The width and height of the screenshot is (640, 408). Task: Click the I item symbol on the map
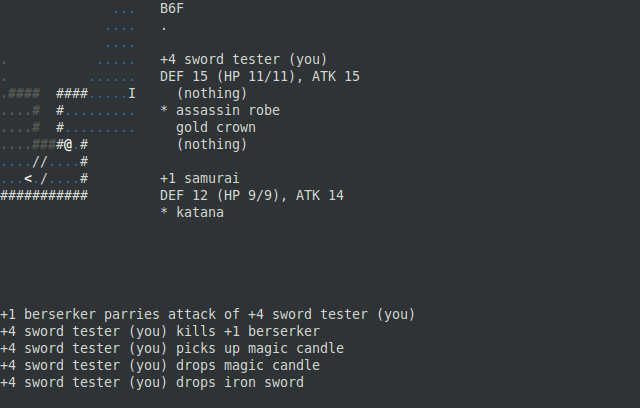pos(132,93)
